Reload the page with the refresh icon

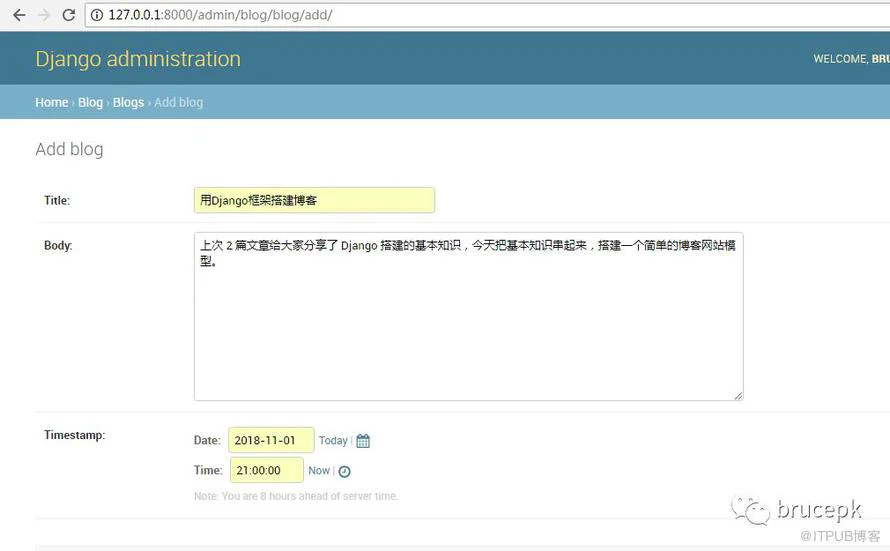pos(69,15)
